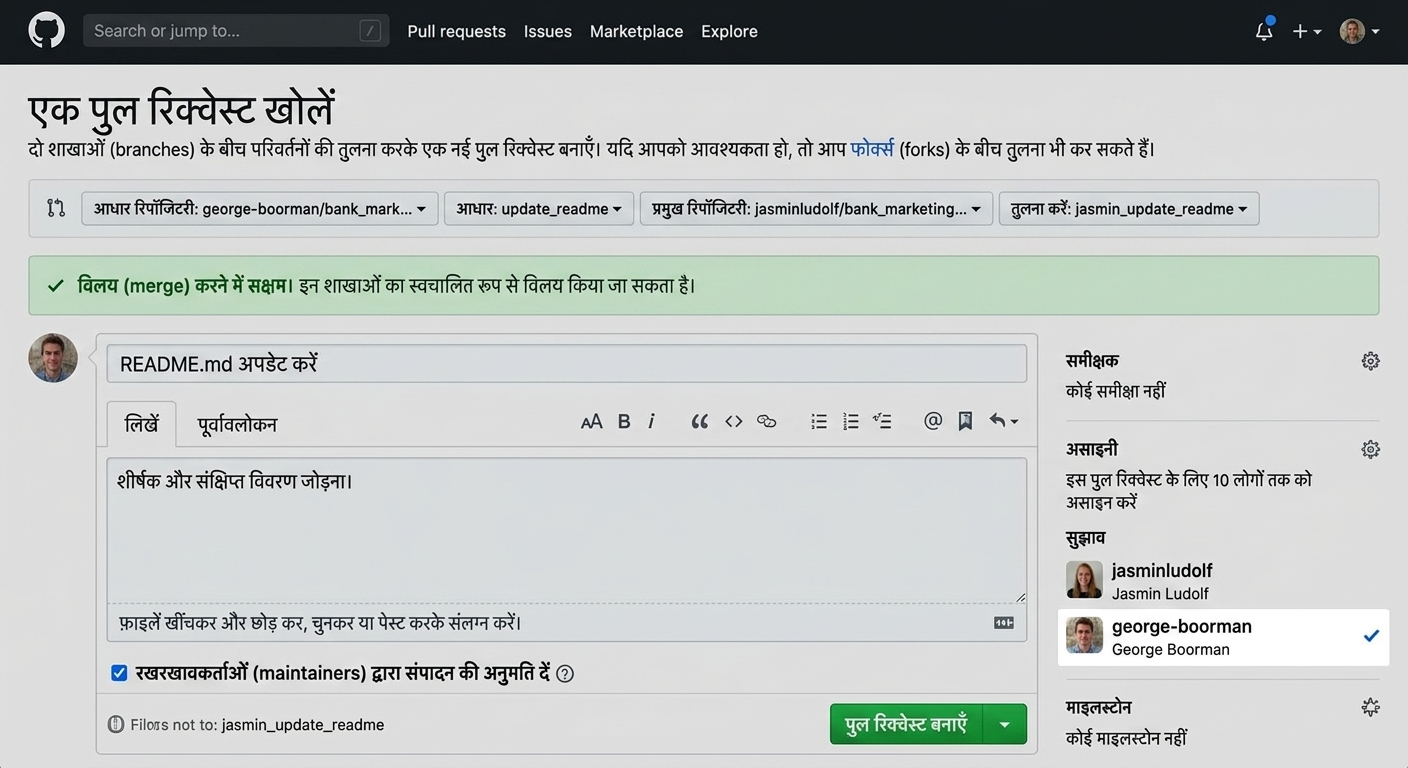Open Issues in top navigation
This screenshot has width=1408, height=768.
point(548,31)
